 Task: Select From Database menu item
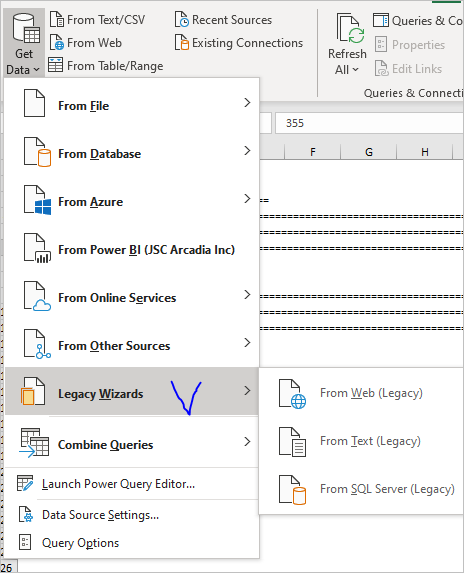(132, 151)
